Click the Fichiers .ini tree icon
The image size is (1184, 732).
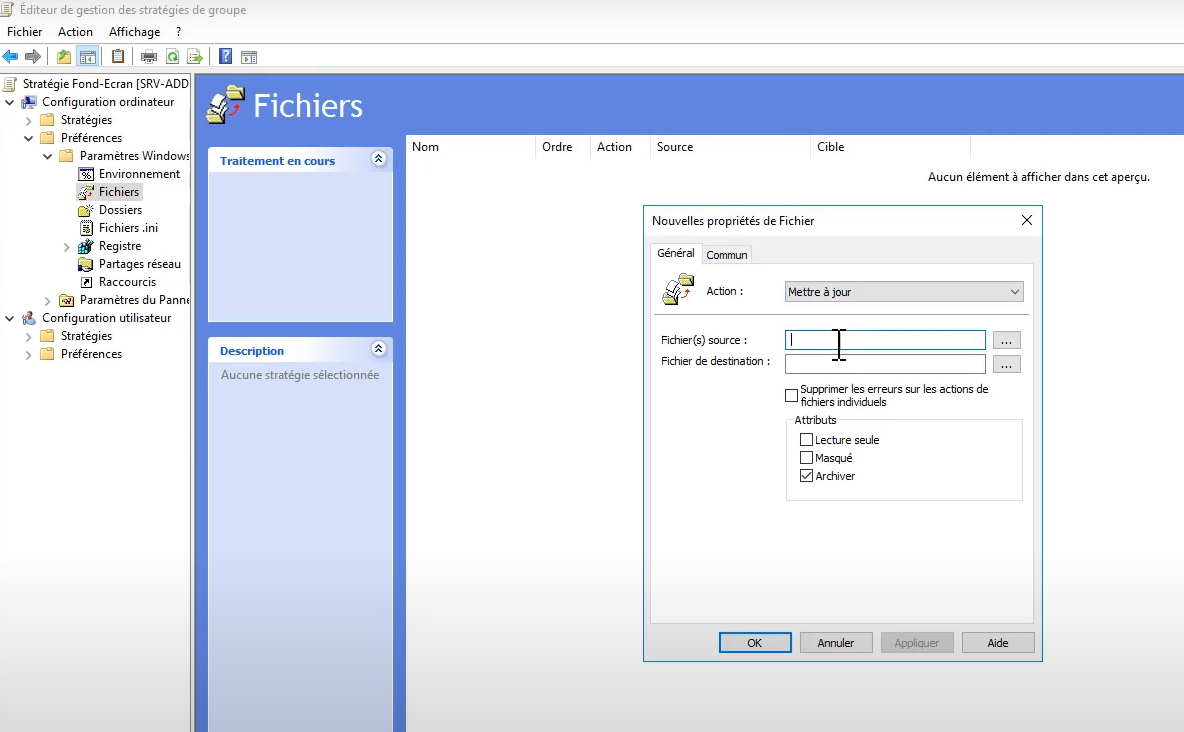click(86, 228)
